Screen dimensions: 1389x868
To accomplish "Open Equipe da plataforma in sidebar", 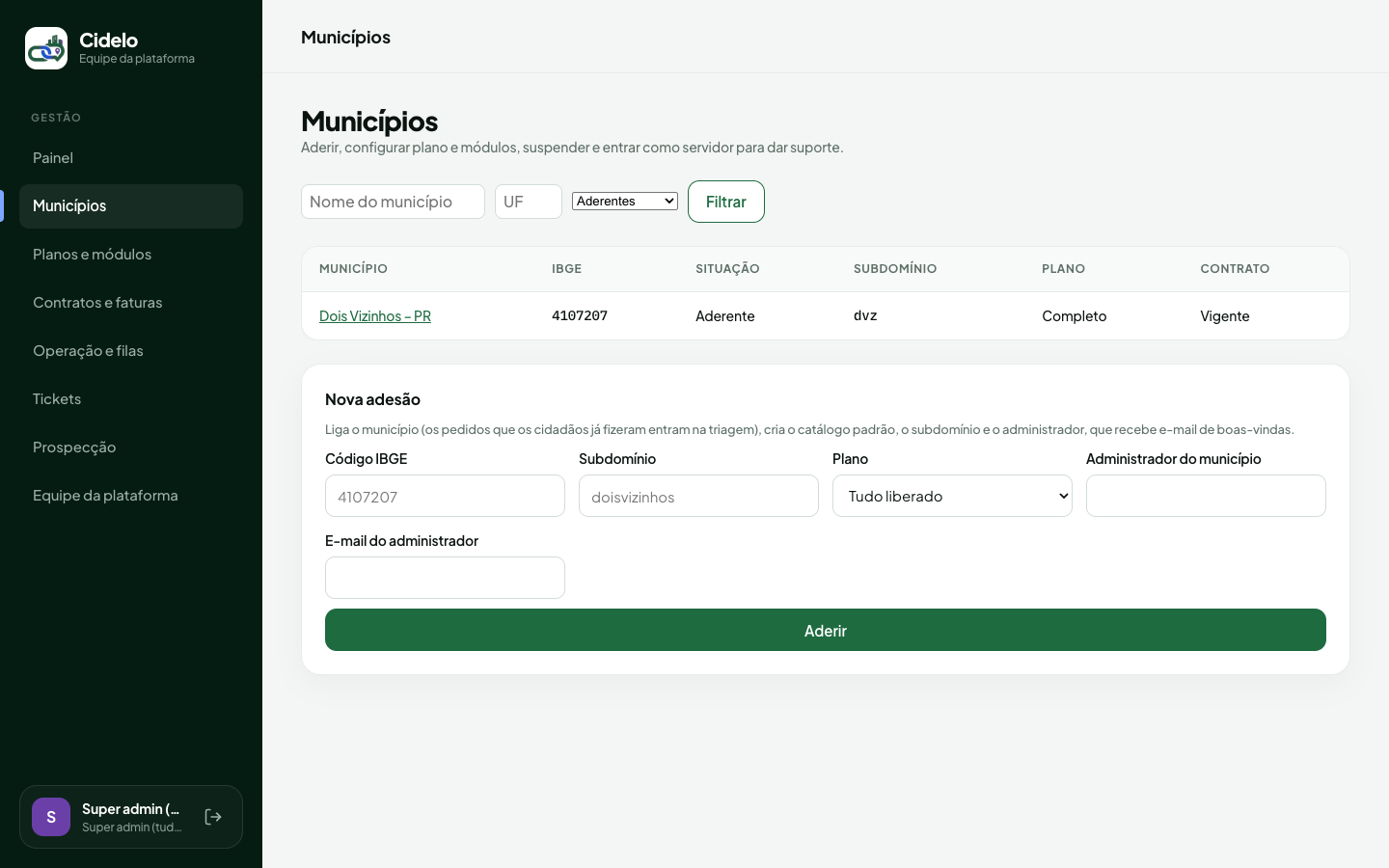I will pyautogui.click(x=131, y=496).
